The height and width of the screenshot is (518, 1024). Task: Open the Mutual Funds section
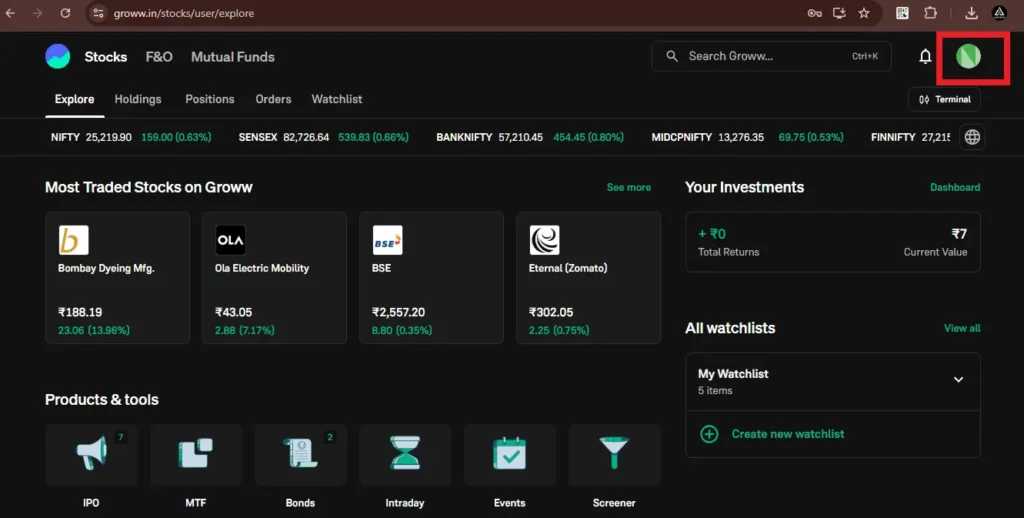coord(232,57)
